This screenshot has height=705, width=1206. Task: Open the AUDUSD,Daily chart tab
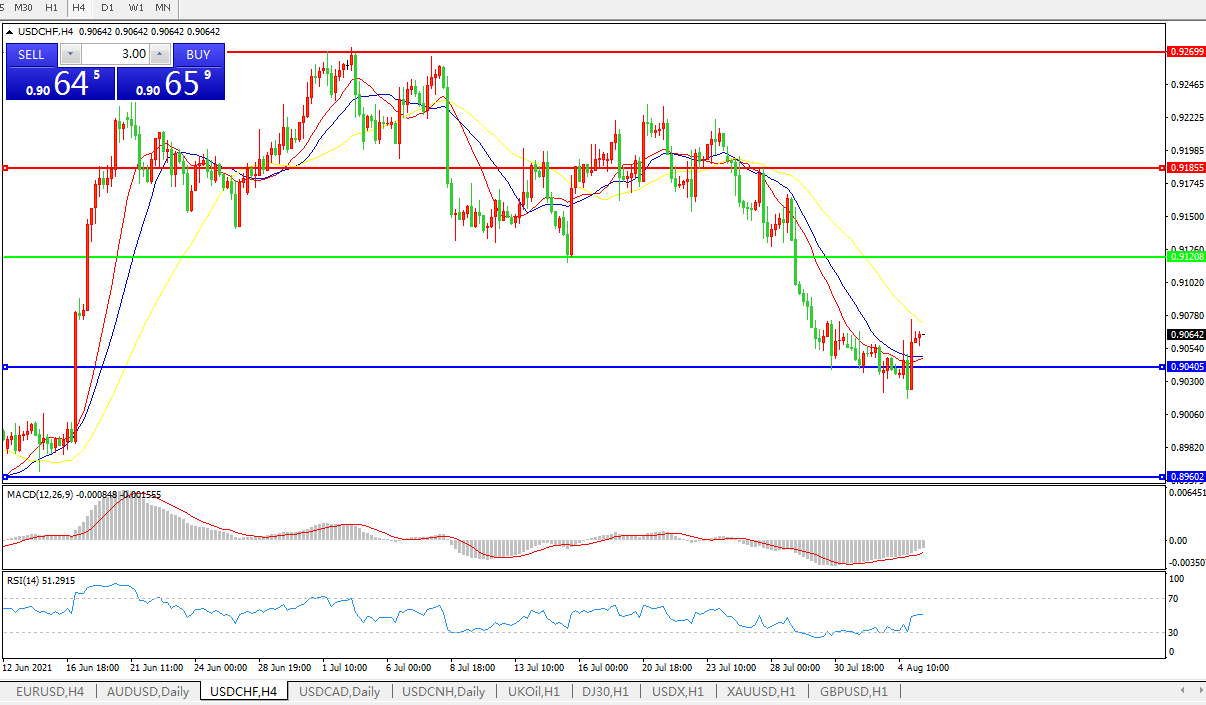click(147, 691)
